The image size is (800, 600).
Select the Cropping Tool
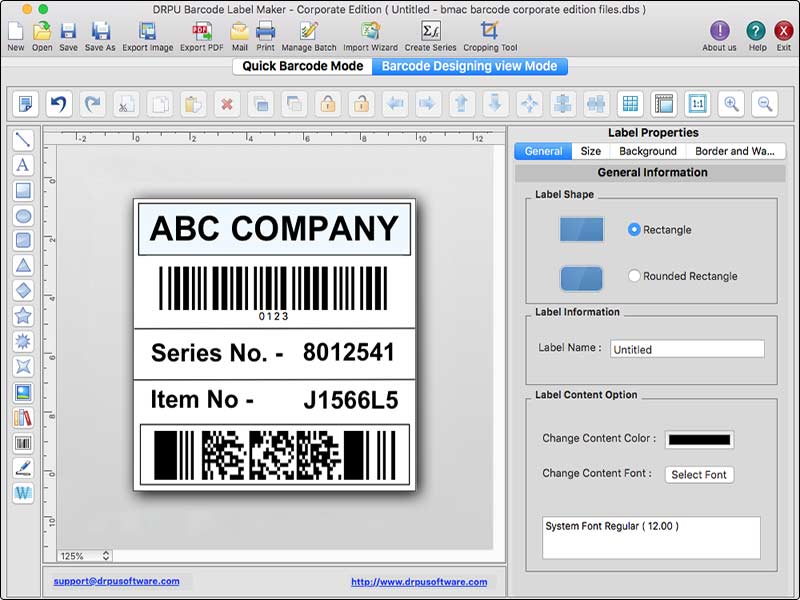pos(490,31)
